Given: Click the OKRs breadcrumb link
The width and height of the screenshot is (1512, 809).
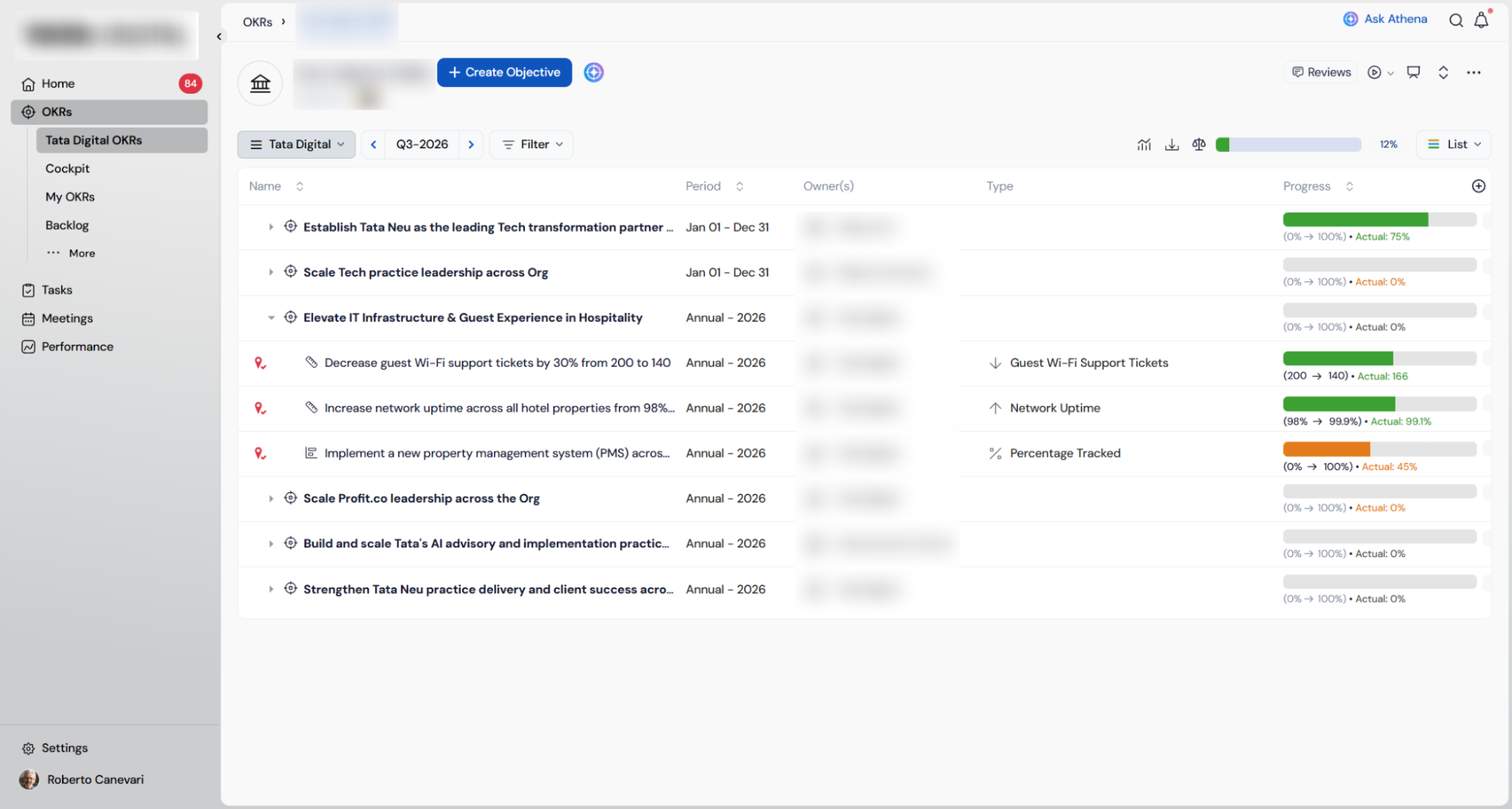Looking at the screenshot, I should (257, 22).
